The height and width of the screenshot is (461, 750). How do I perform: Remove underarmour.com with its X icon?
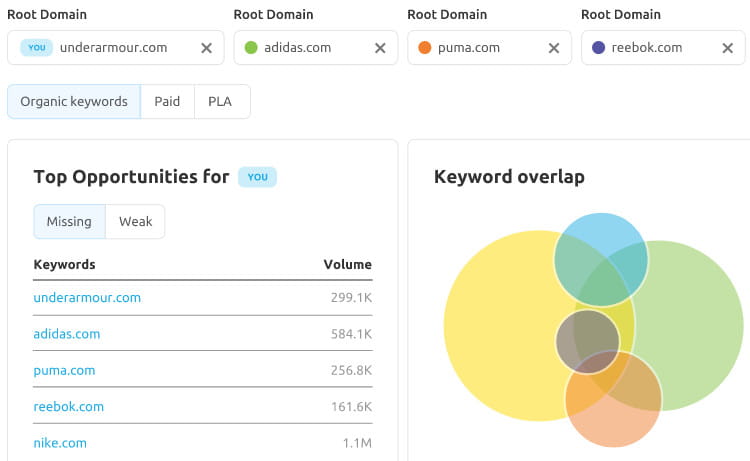[206, 48]
